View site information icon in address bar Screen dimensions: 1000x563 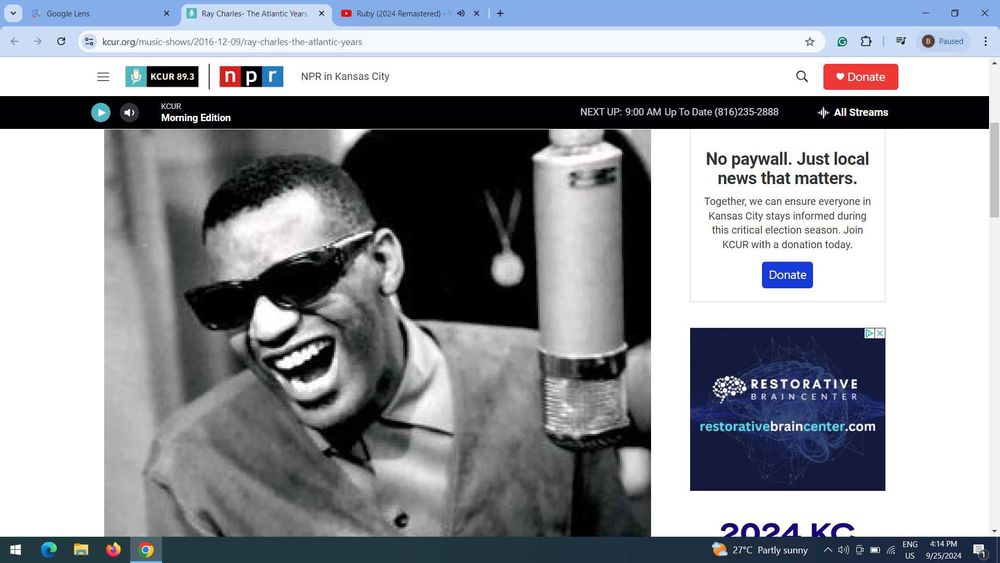click(89, 41)
